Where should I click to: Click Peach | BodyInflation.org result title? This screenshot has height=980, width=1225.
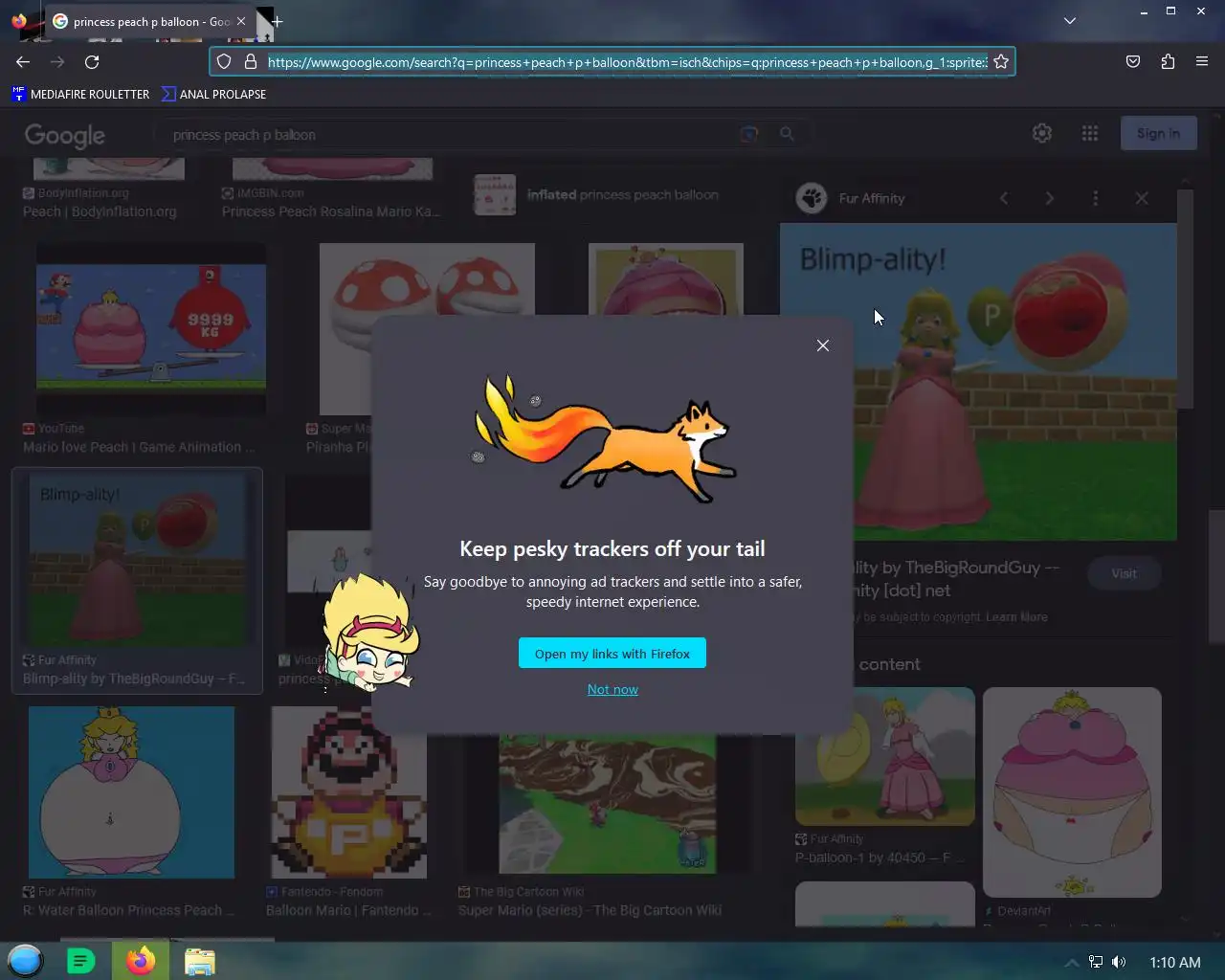[x=100, y=212]
